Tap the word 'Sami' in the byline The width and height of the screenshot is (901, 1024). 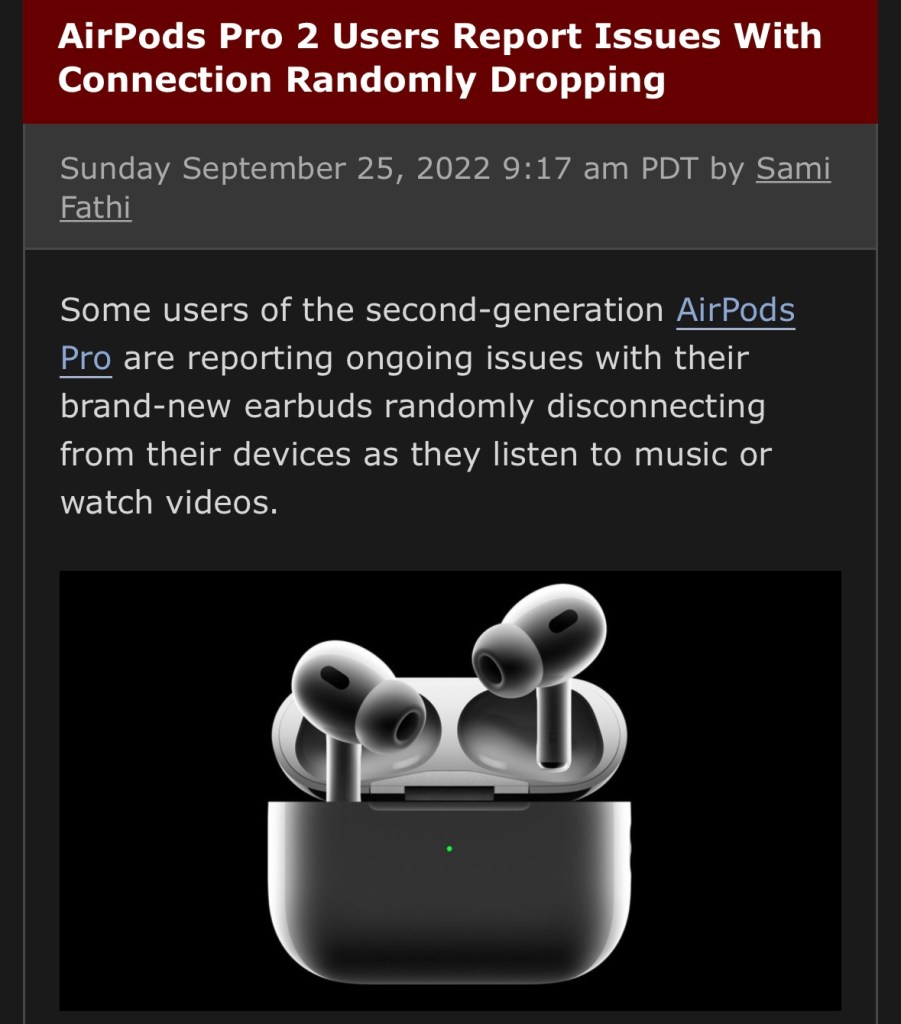coord(793,168)
